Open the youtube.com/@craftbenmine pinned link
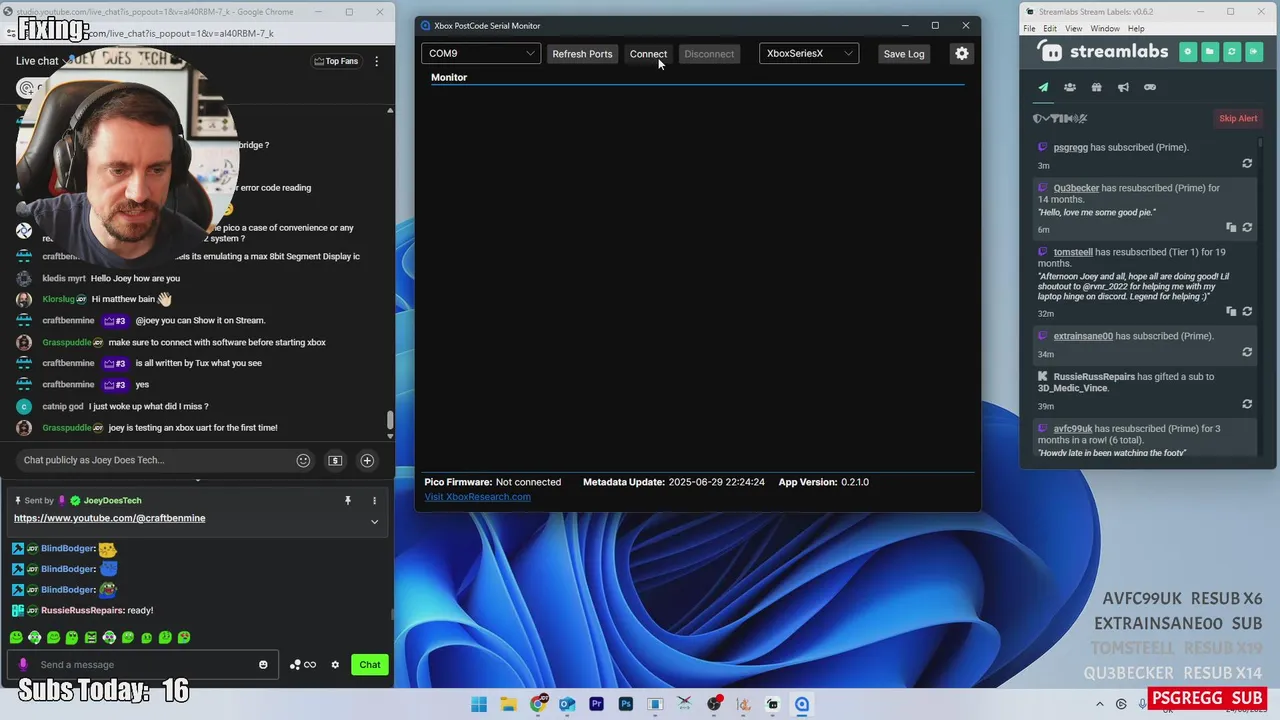Screen dimensions: 1280x720 point(110,518)
